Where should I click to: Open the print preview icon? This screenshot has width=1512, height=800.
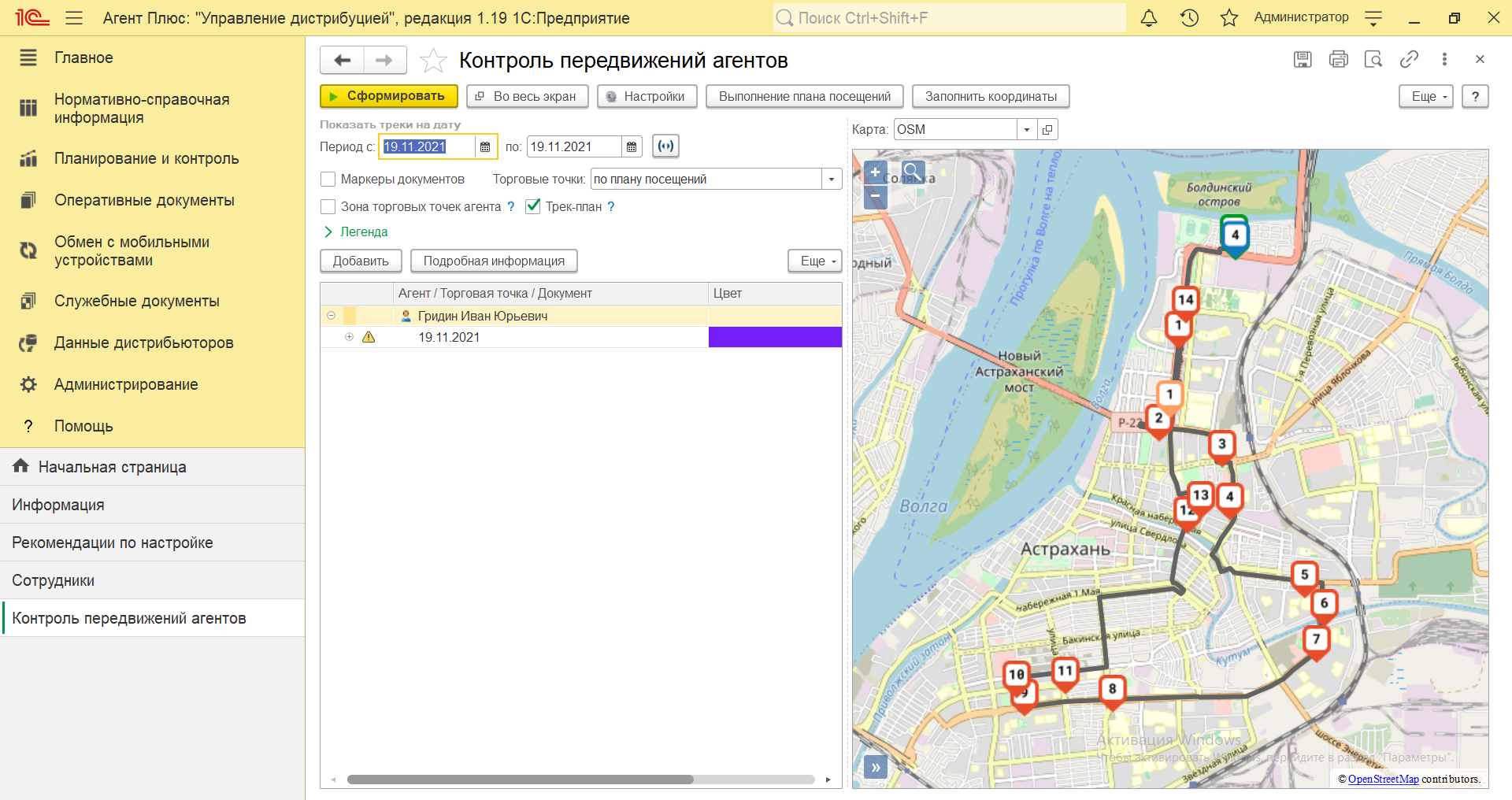[1373, 59]
